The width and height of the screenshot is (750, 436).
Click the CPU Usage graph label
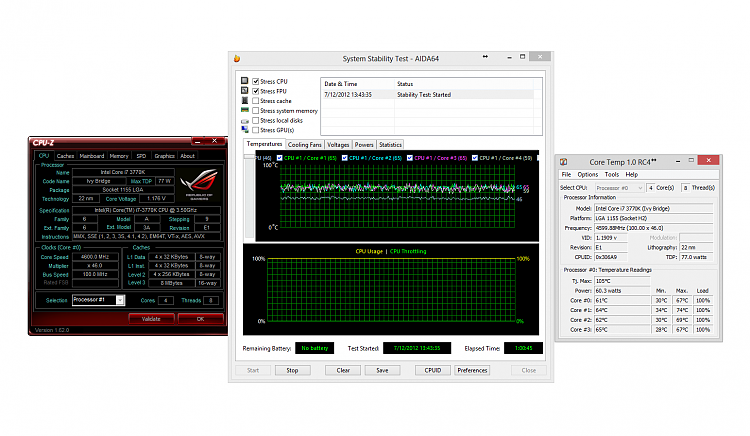pos(369,251)
